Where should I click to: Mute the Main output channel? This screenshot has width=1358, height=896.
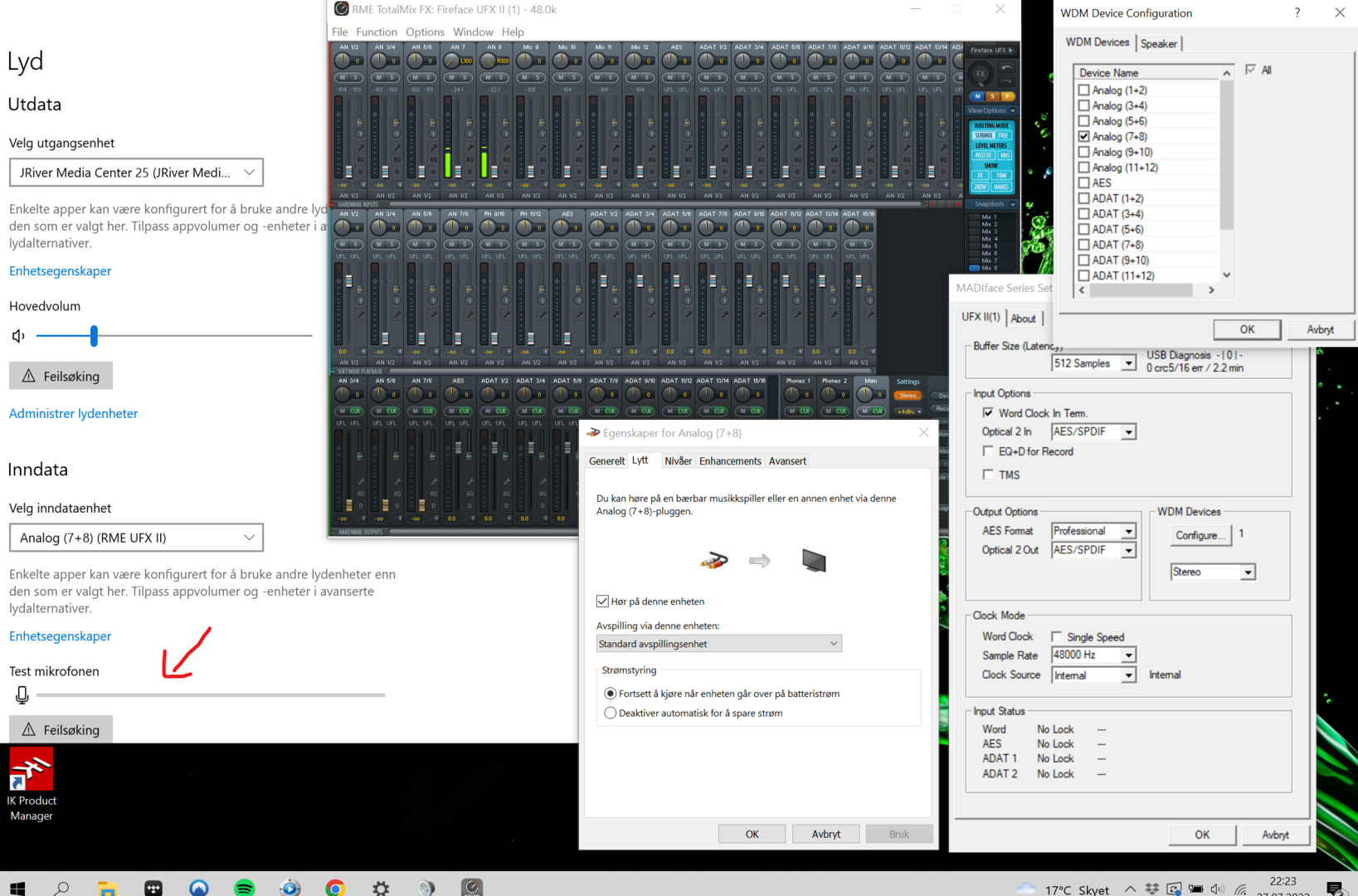click(x=864, y=411)
